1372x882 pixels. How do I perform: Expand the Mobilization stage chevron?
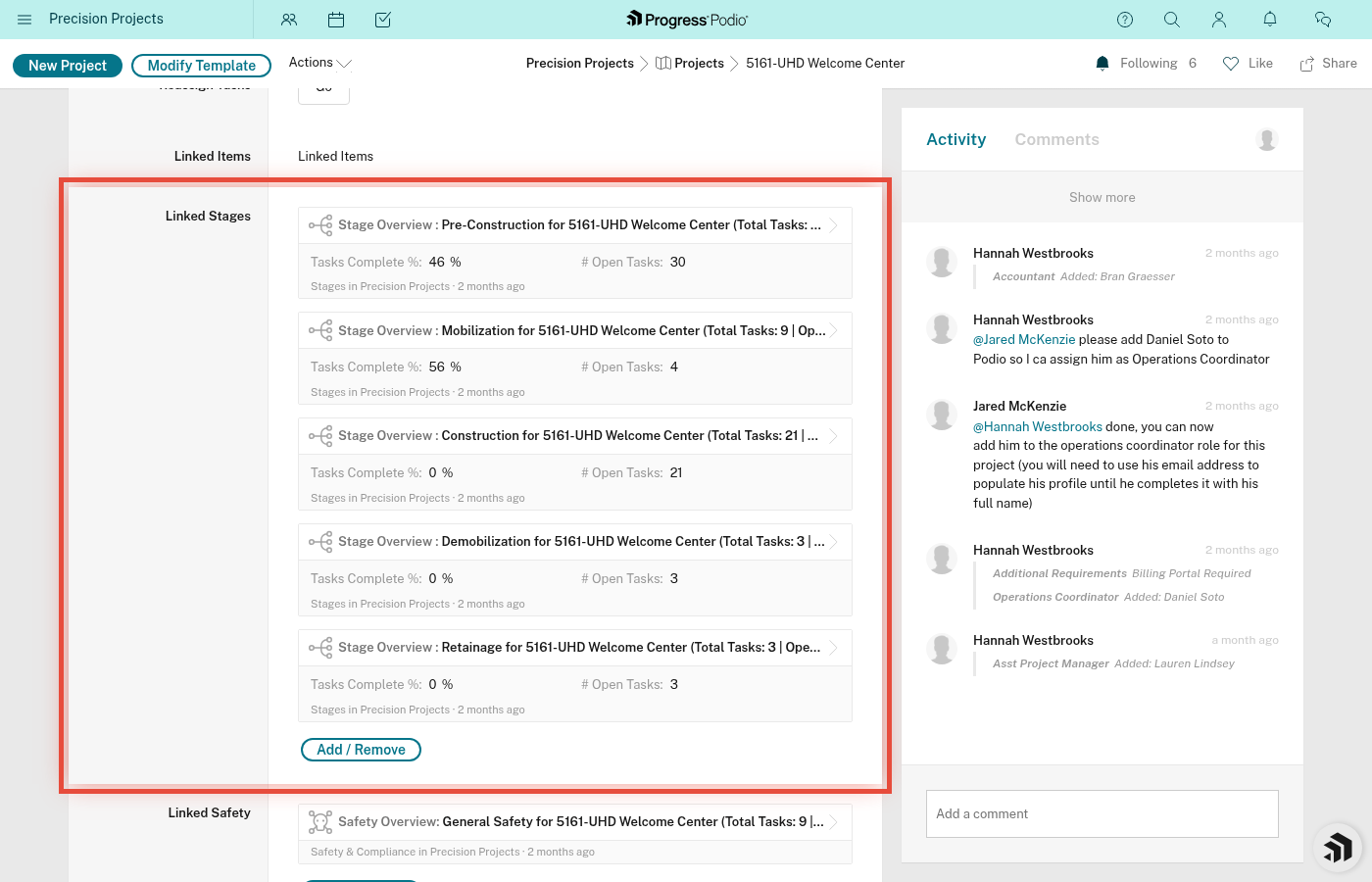pos(834,330)
